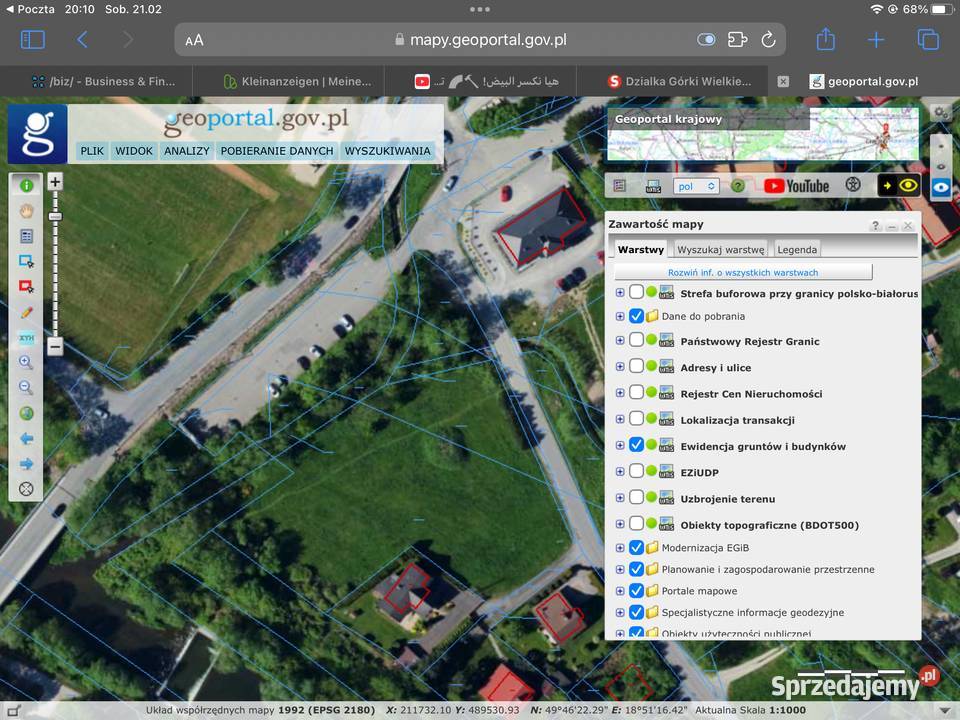Viewport: 960px width, 720px height.
Task: Click the green help question mark icon
Action: [738, 186]
